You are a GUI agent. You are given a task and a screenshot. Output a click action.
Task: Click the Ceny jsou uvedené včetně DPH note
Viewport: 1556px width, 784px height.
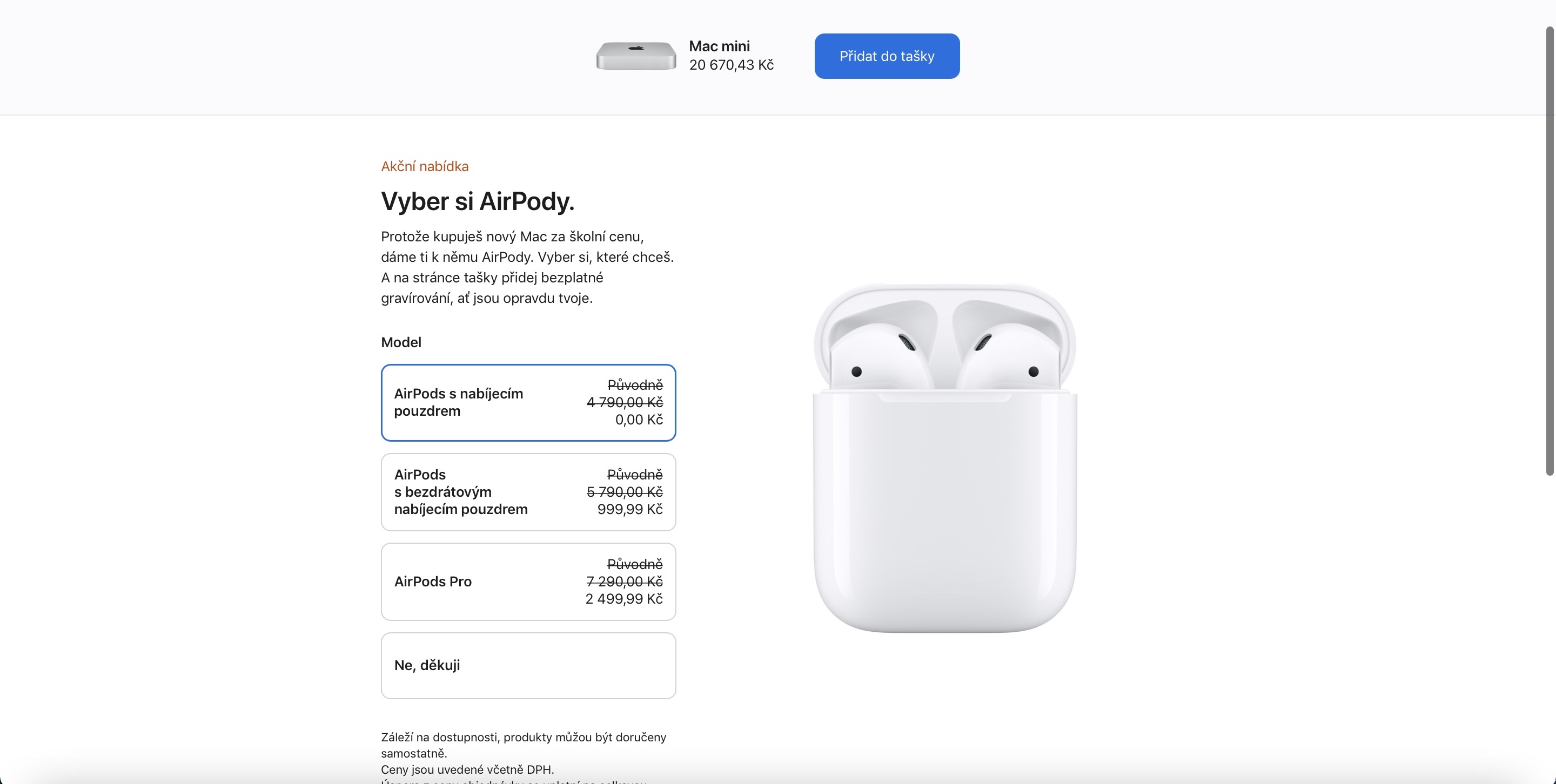coord(467,769)
